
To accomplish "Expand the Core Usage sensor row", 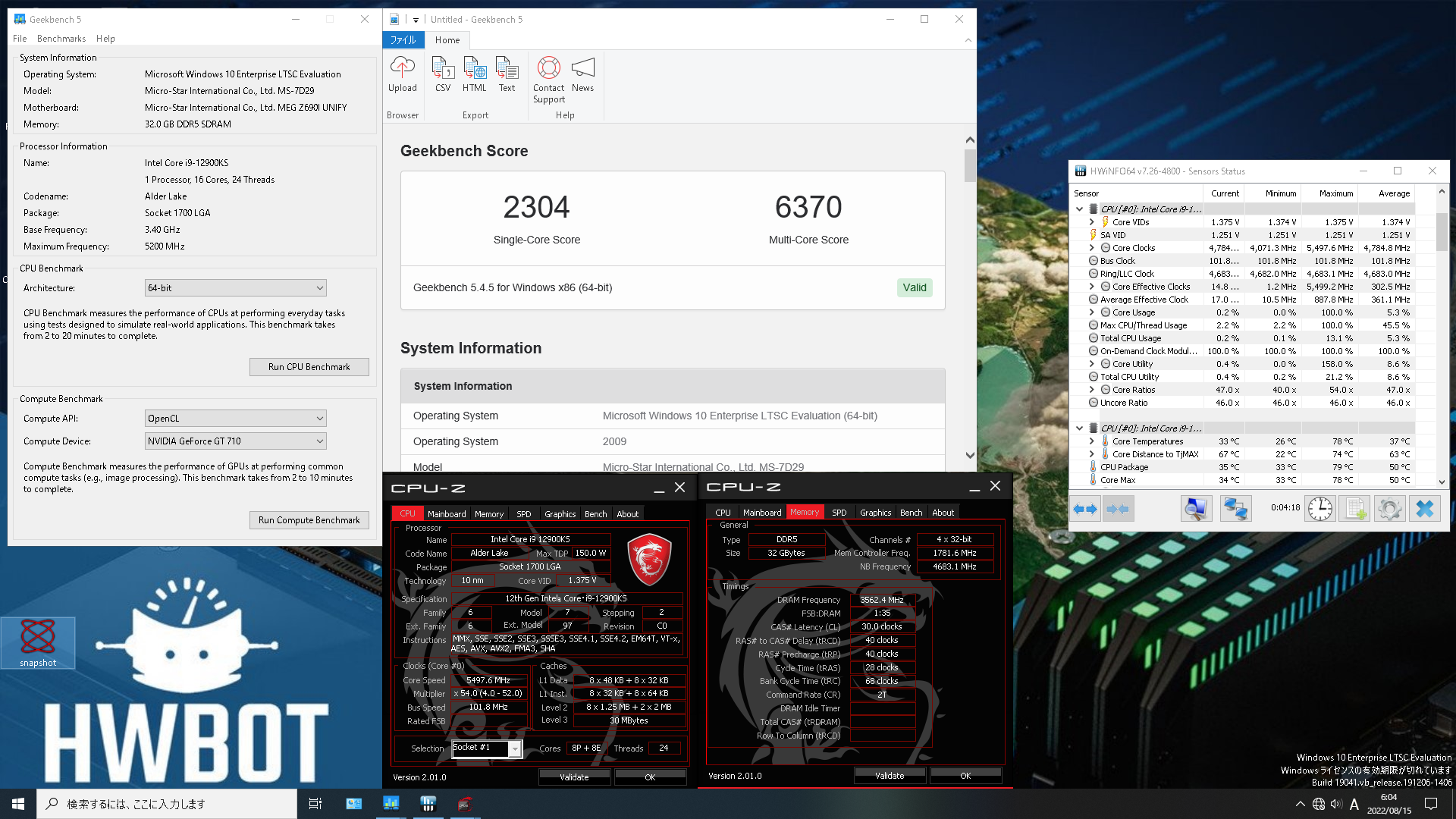I will pyautogui.click(x=1092, y=312).
